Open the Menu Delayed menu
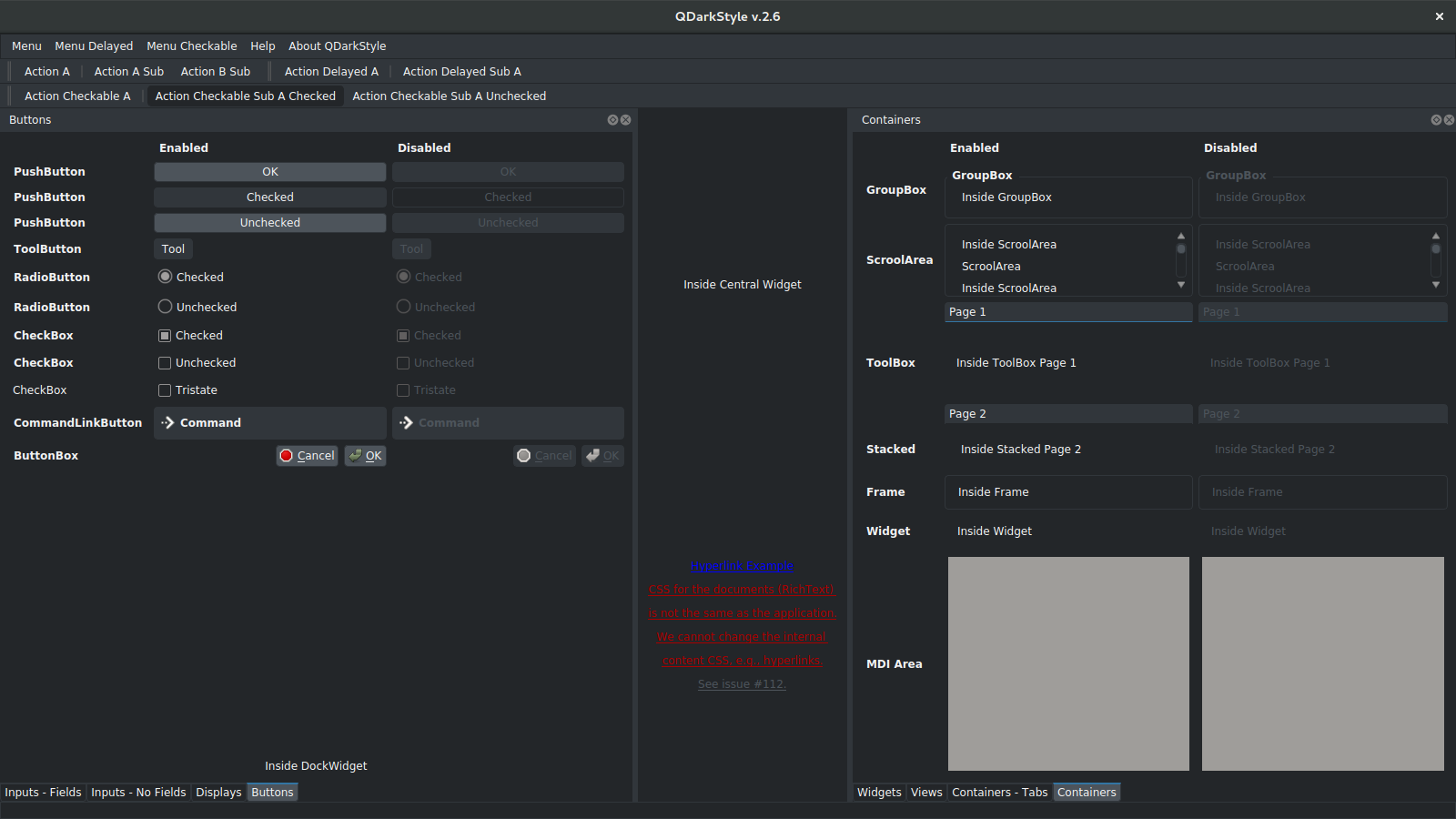 (94, 46)
